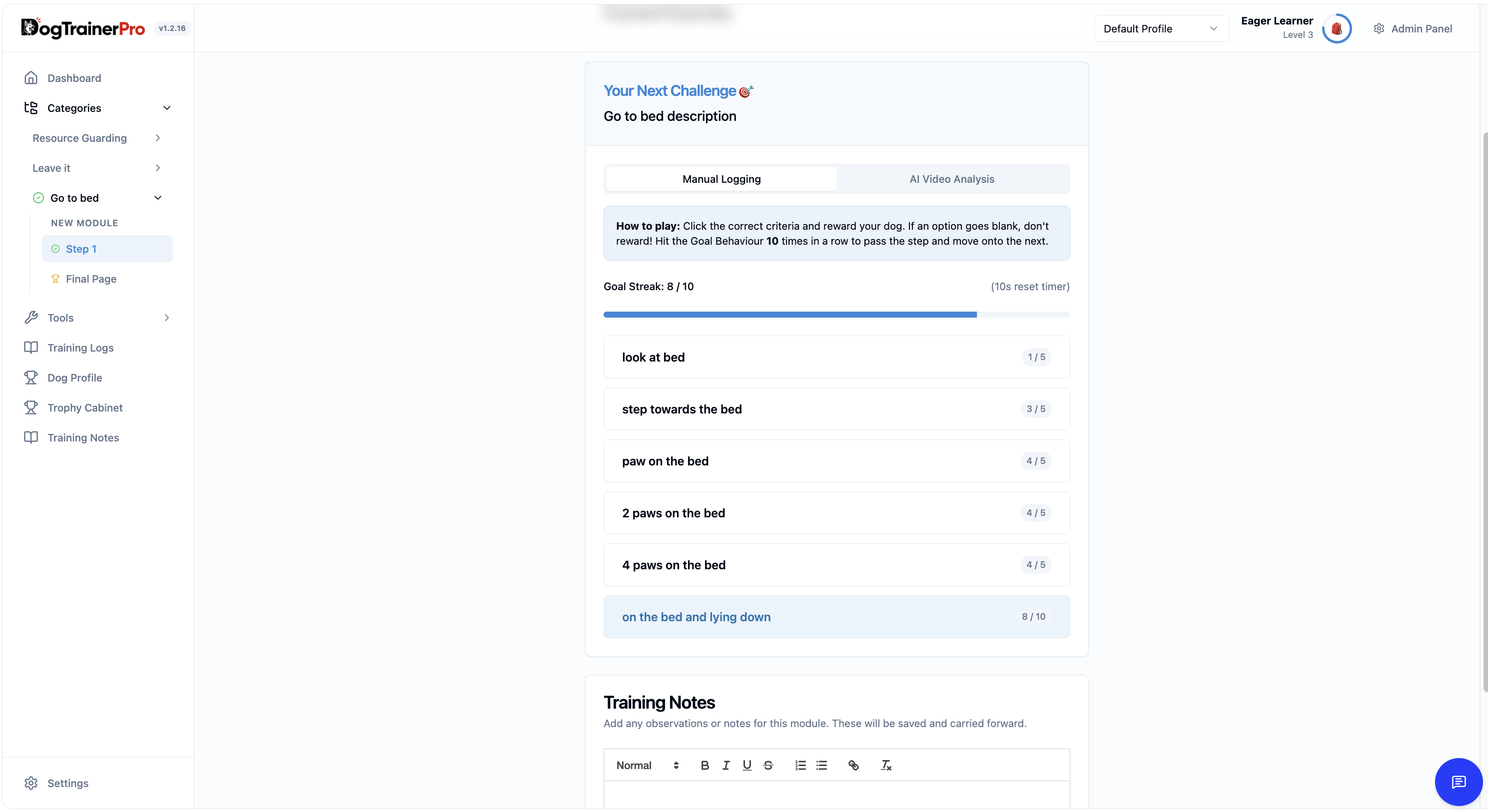The image size is (1488, 812).
Task: Click the 'Your Next Challenge' heading
Action: click(x=670, y=90)
